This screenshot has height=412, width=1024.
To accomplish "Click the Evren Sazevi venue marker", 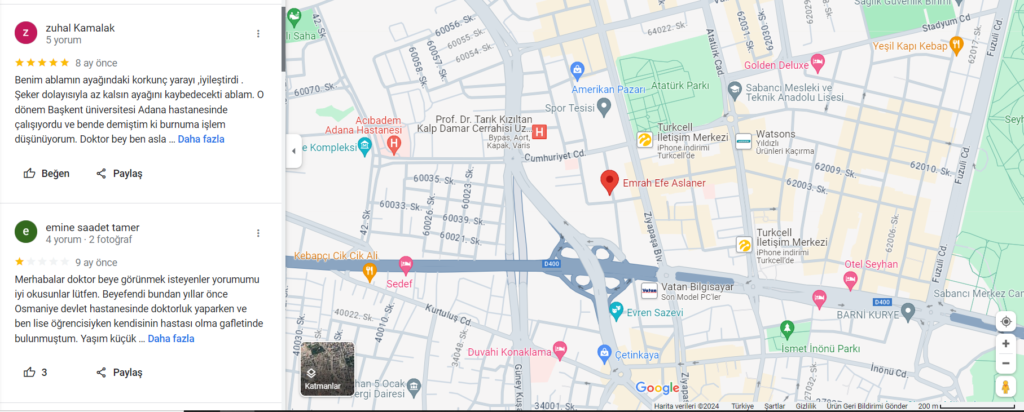I will click(x=615, y=310).
